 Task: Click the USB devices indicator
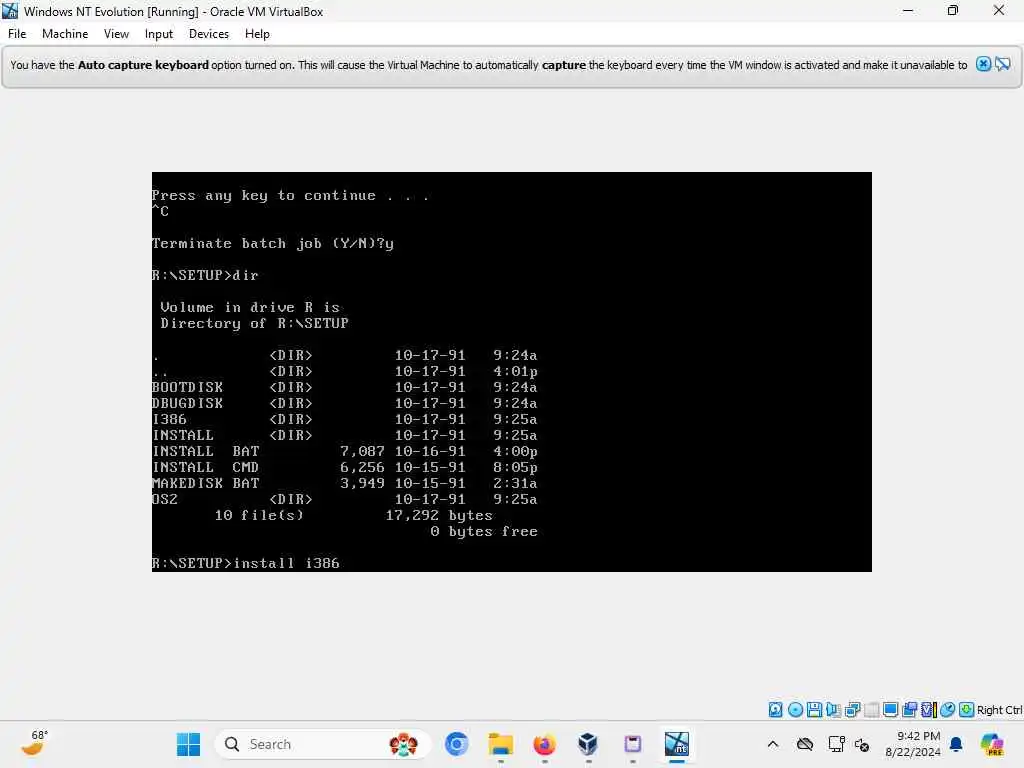[871, 709]
